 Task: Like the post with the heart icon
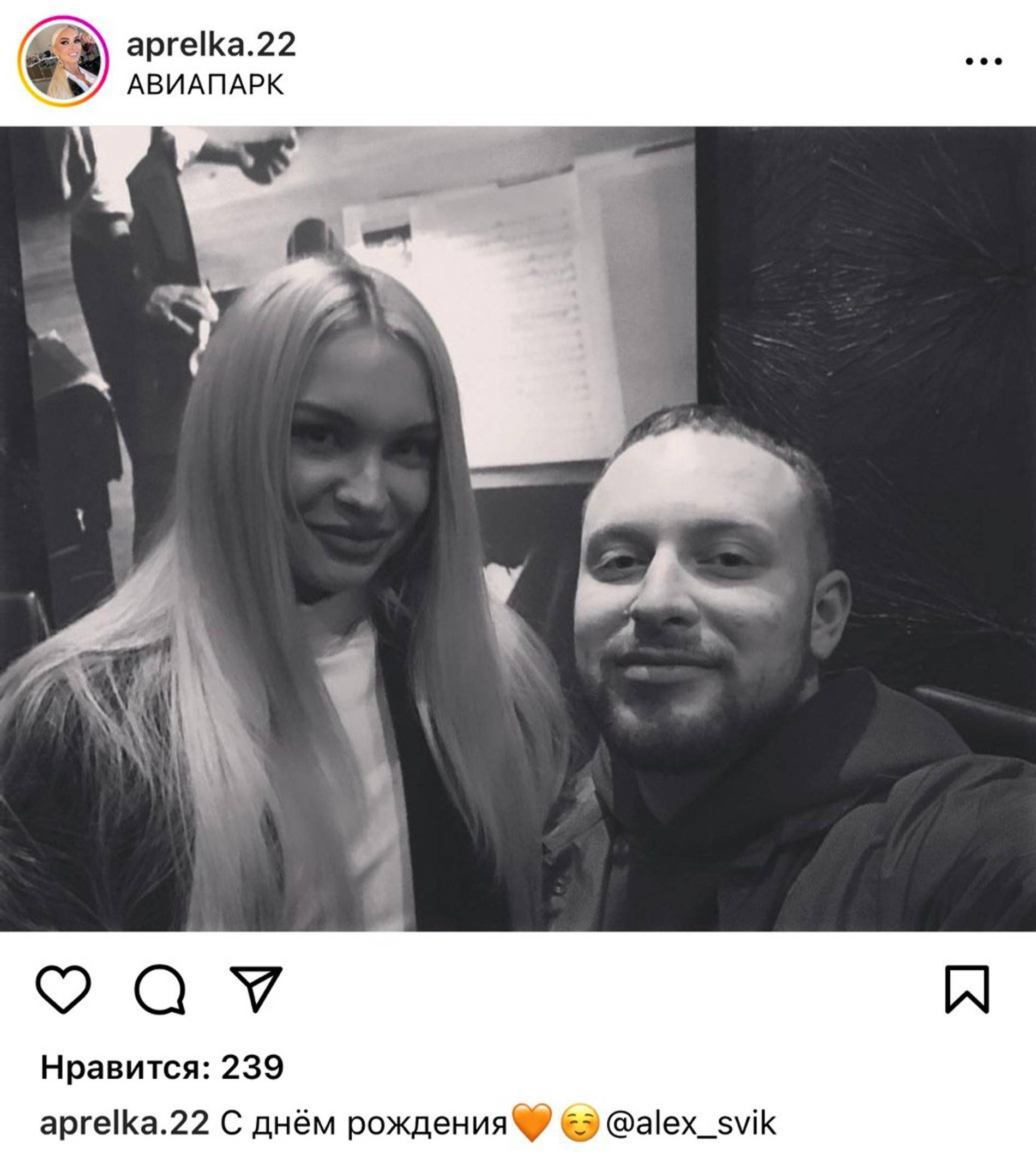pyautogui.click(x=63, y=989)
